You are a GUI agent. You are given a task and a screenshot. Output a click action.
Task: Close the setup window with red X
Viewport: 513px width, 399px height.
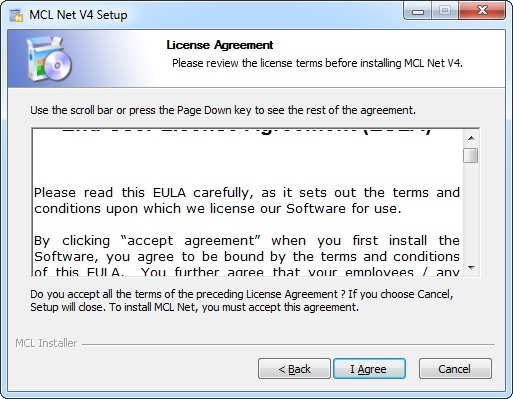[482, 11]
